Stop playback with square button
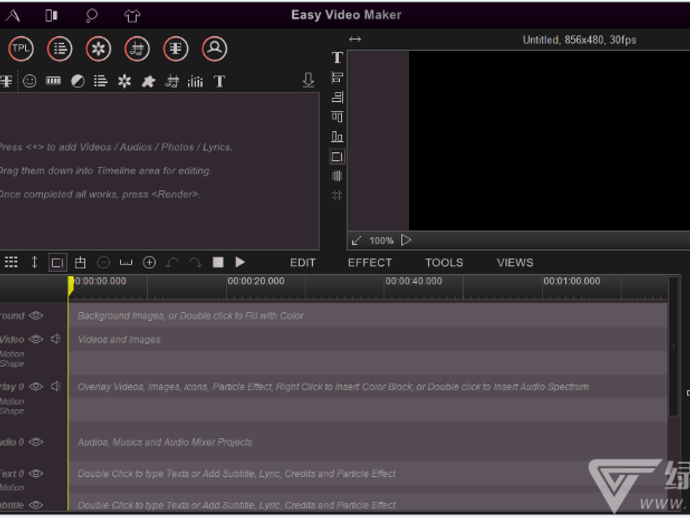690x518 pixels. click(218, 262)
